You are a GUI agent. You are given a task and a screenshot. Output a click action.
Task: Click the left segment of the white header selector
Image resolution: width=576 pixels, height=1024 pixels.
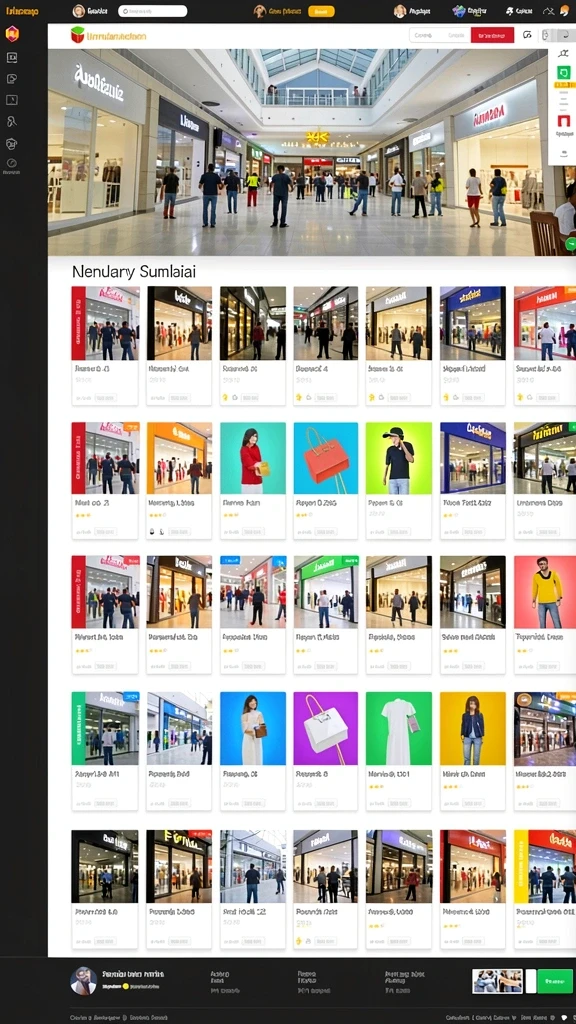[x=424, y=35]
